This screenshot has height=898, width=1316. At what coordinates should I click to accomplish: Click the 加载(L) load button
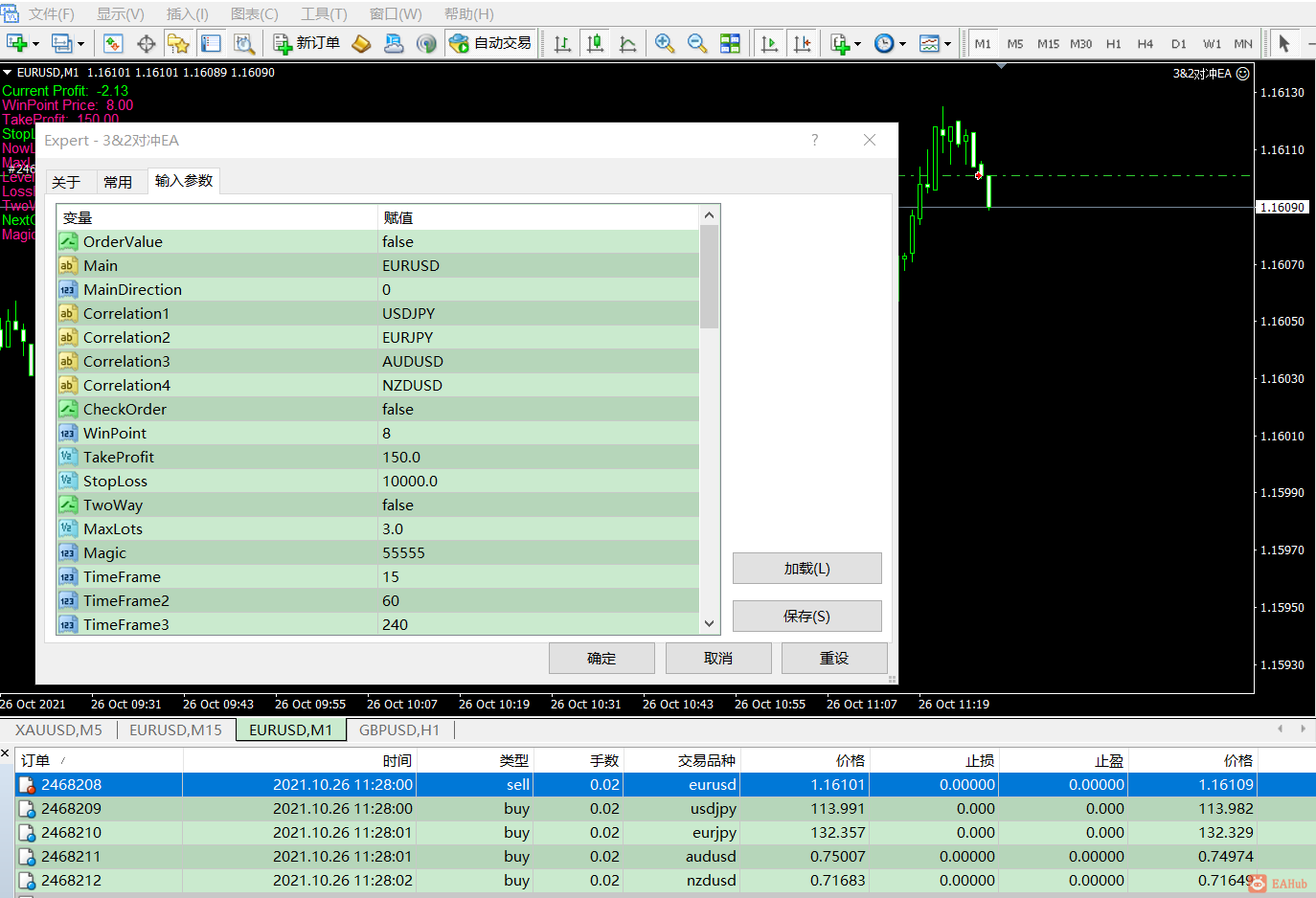click(807, 569)
